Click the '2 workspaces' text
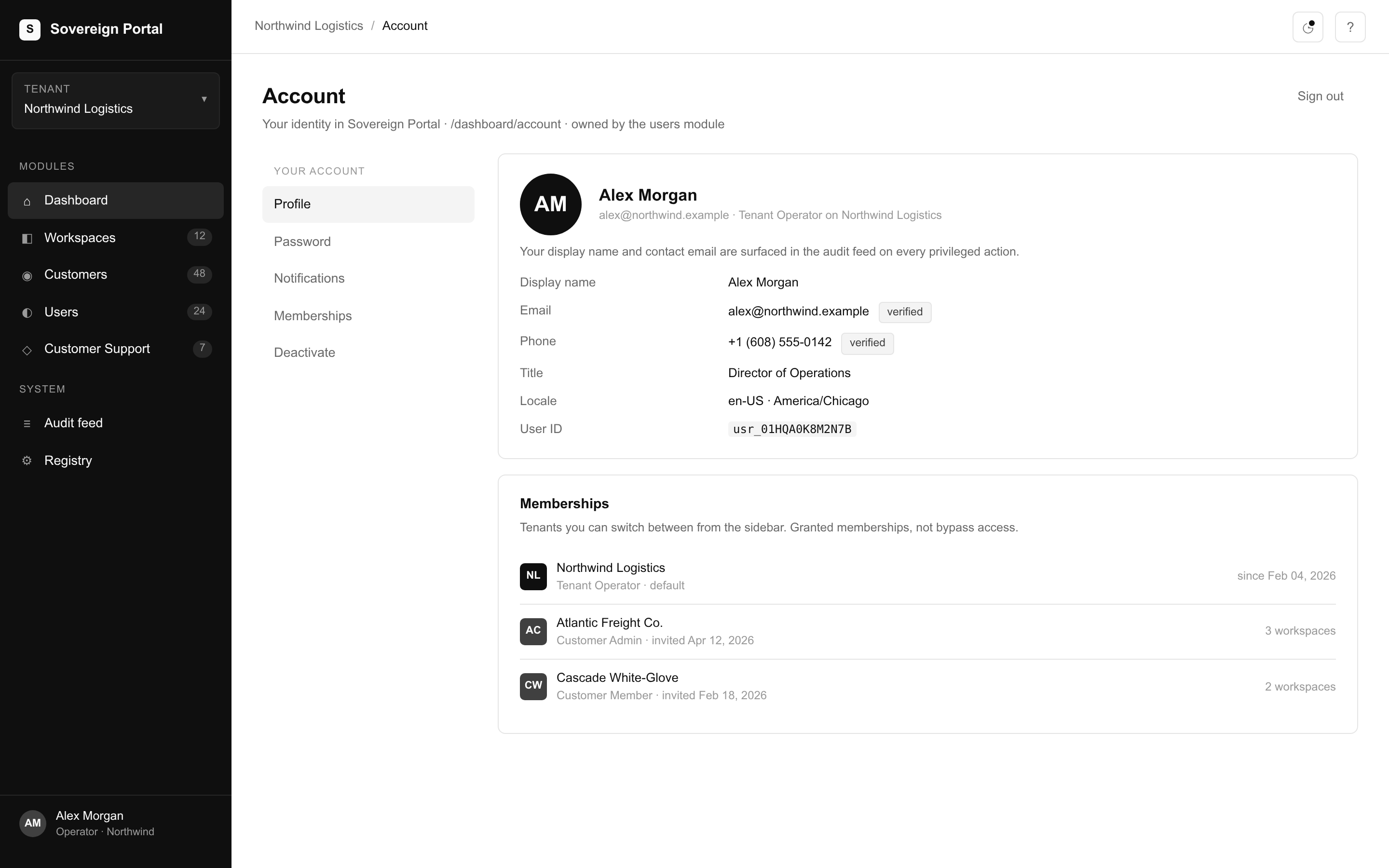This screenshot has width=1389, height=868. coord(1300,687)
